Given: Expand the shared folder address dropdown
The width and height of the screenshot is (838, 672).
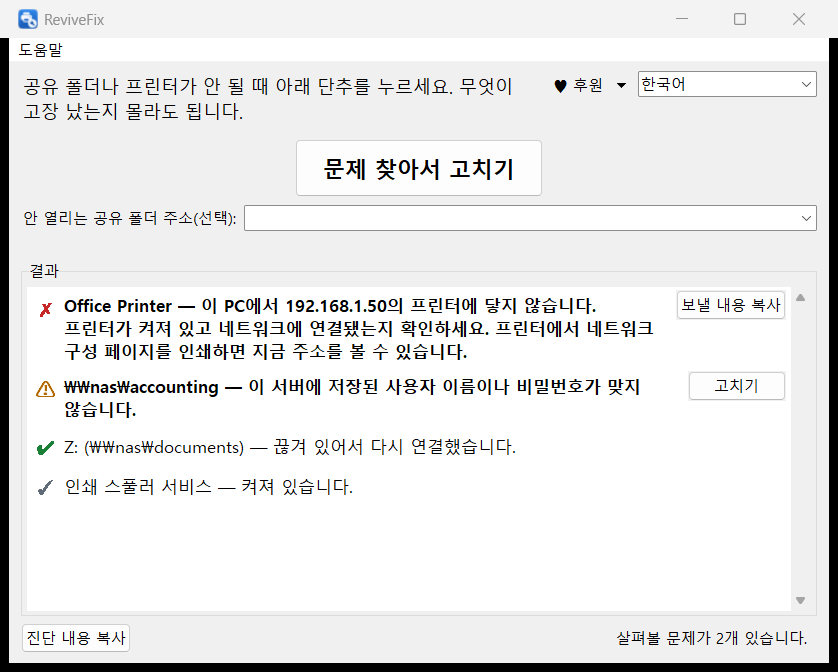Looking at the screenshot, I should tap(806, 218).
